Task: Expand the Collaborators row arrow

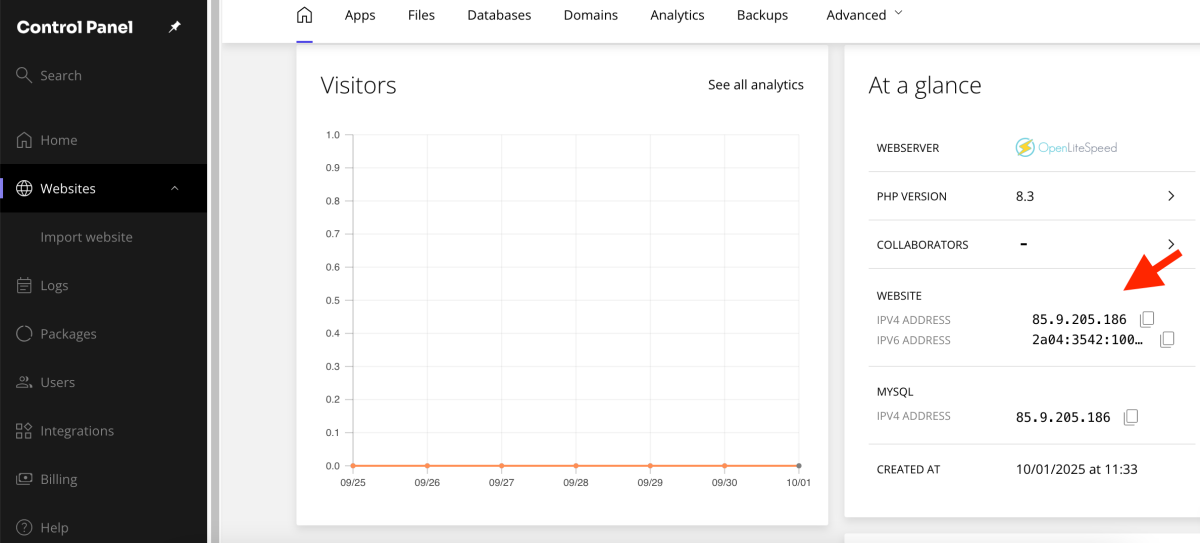Action: coord(1171,244)
